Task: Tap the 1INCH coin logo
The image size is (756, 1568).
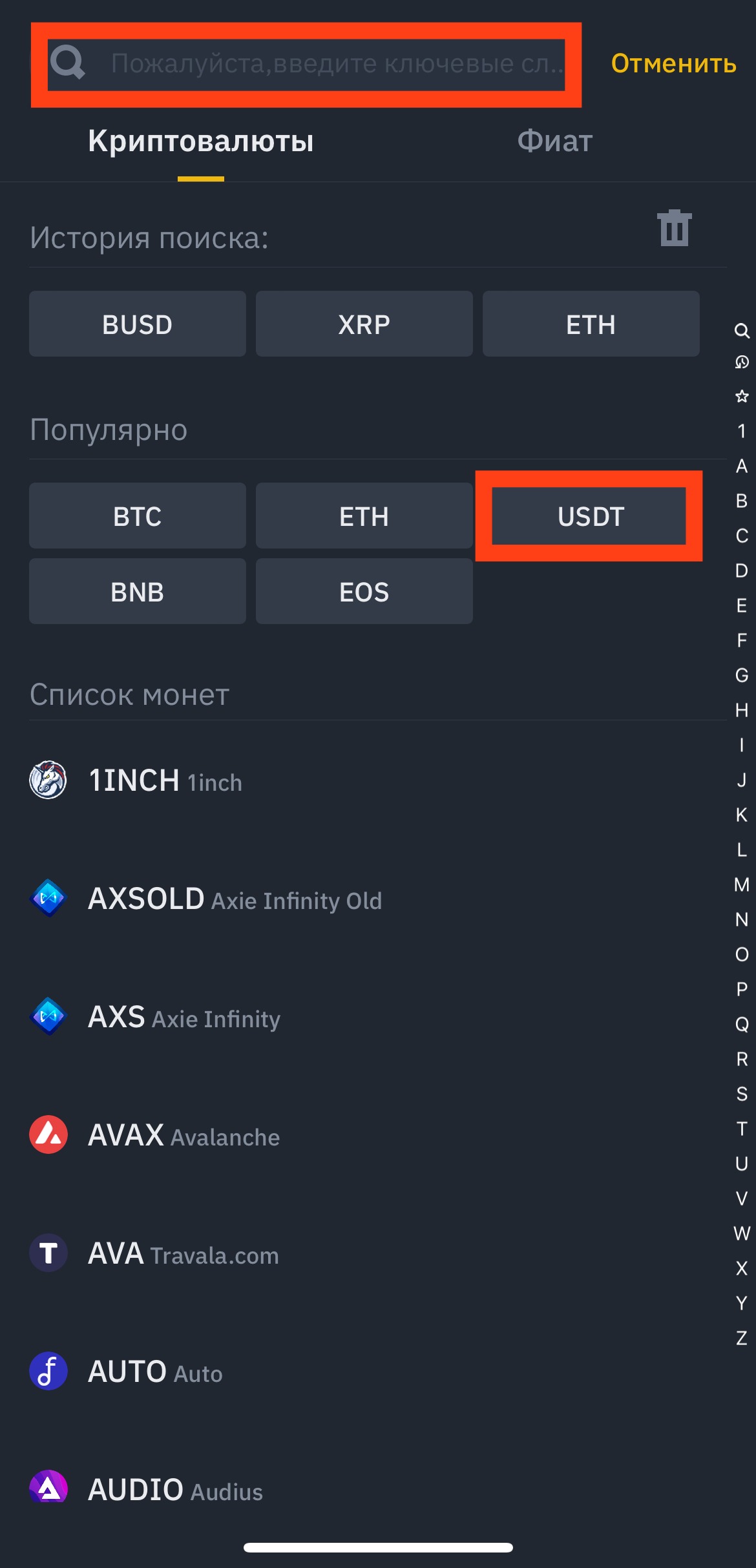Action: click(48, 780)
